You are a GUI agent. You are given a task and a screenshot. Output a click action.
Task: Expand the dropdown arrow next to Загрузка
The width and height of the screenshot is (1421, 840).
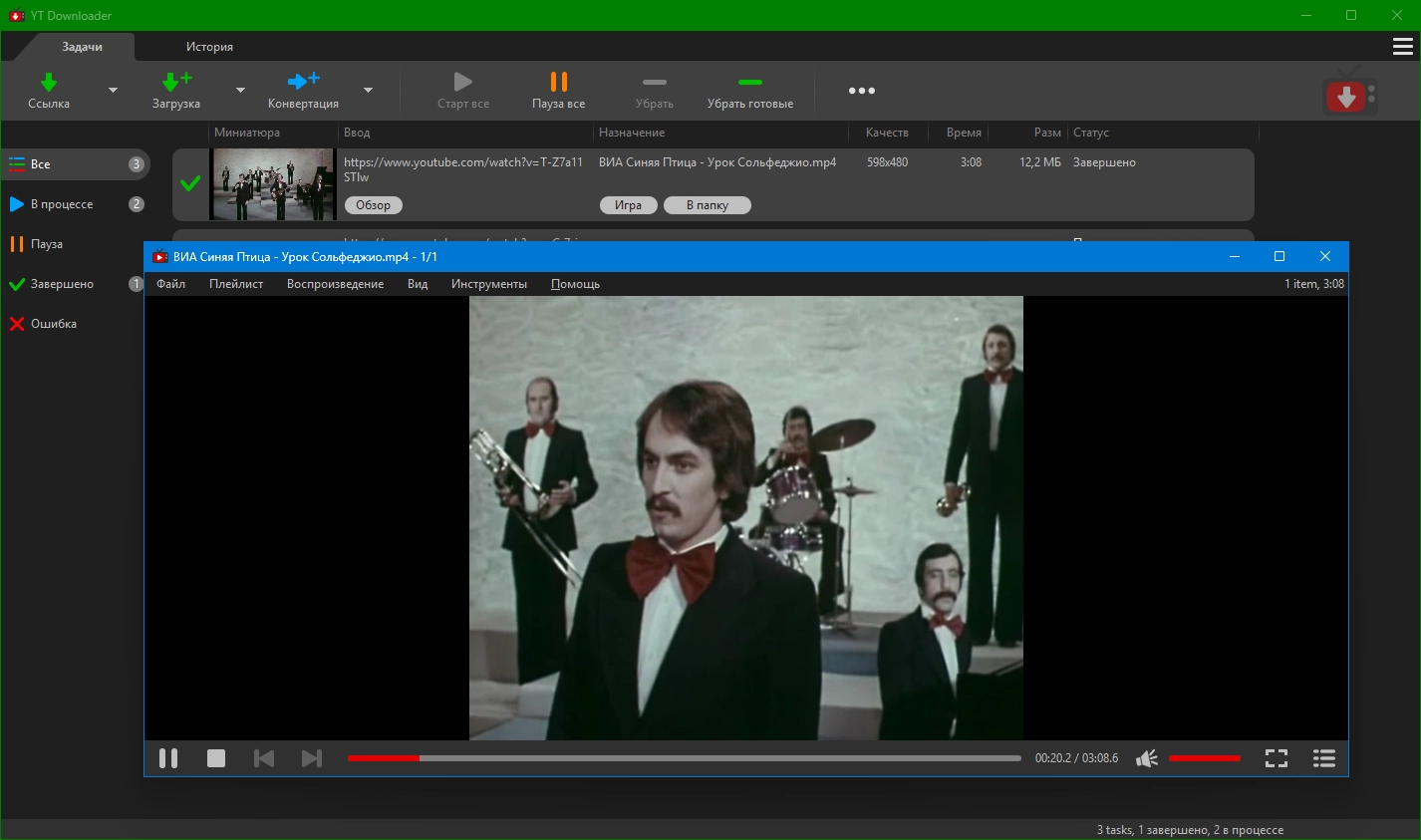240,91
